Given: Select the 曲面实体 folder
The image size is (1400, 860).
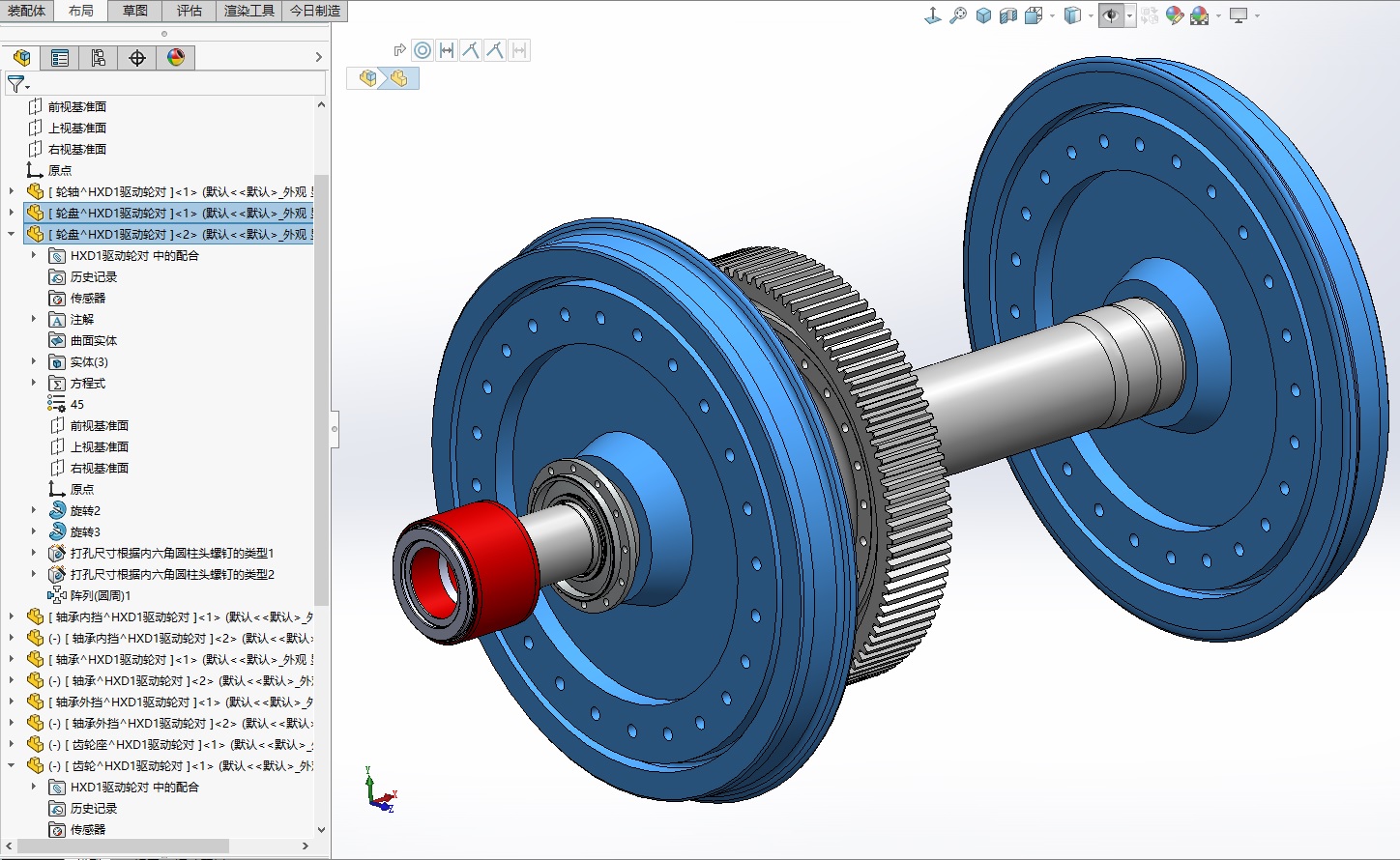Looking at the screenshot, I should [x=94, y=340].
